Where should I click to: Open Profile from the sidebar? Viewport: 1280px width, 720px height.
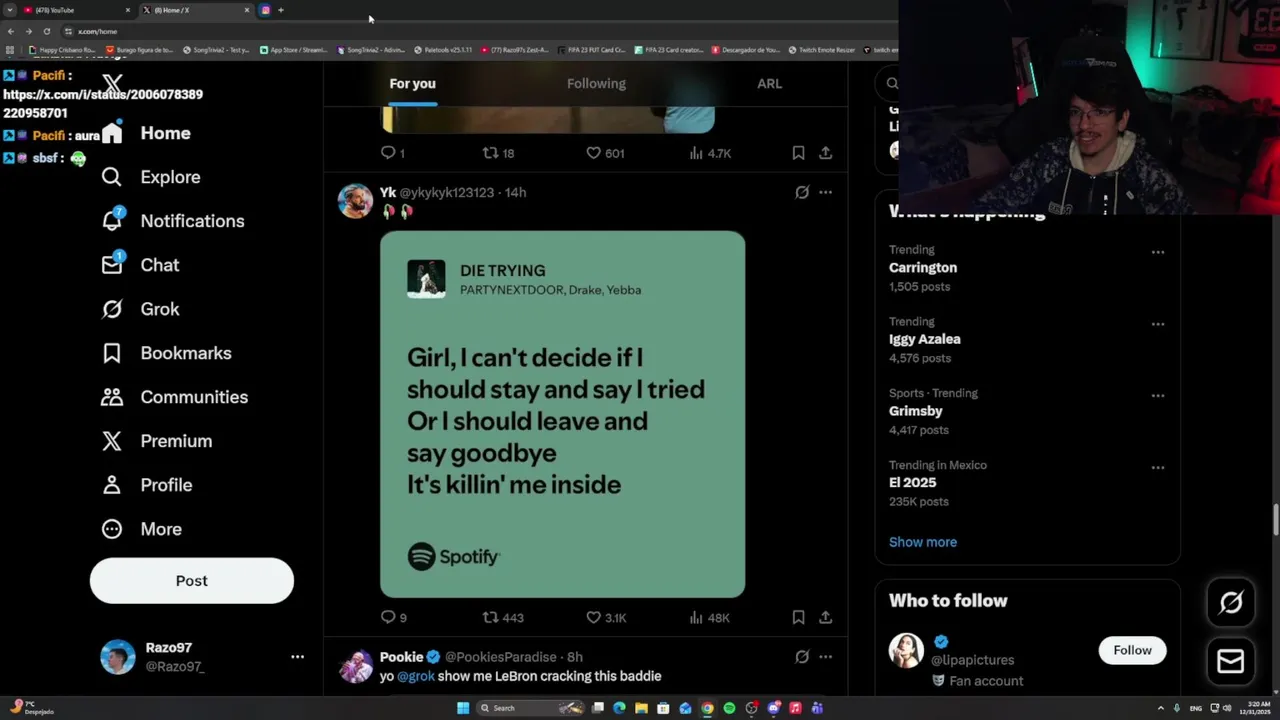pyautogui.click(x=146, y=485)
